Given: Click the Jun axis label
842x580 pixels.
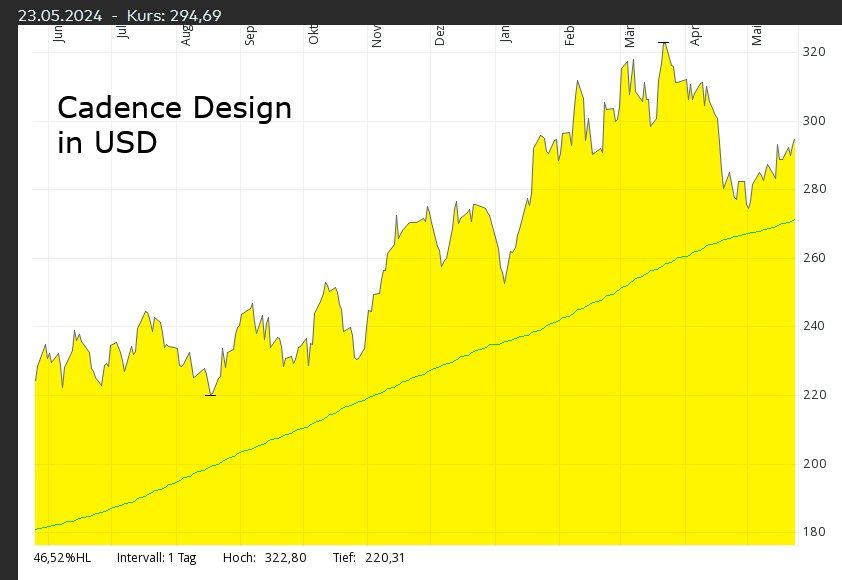Looking at the screenshot, I should coord(58,33).
